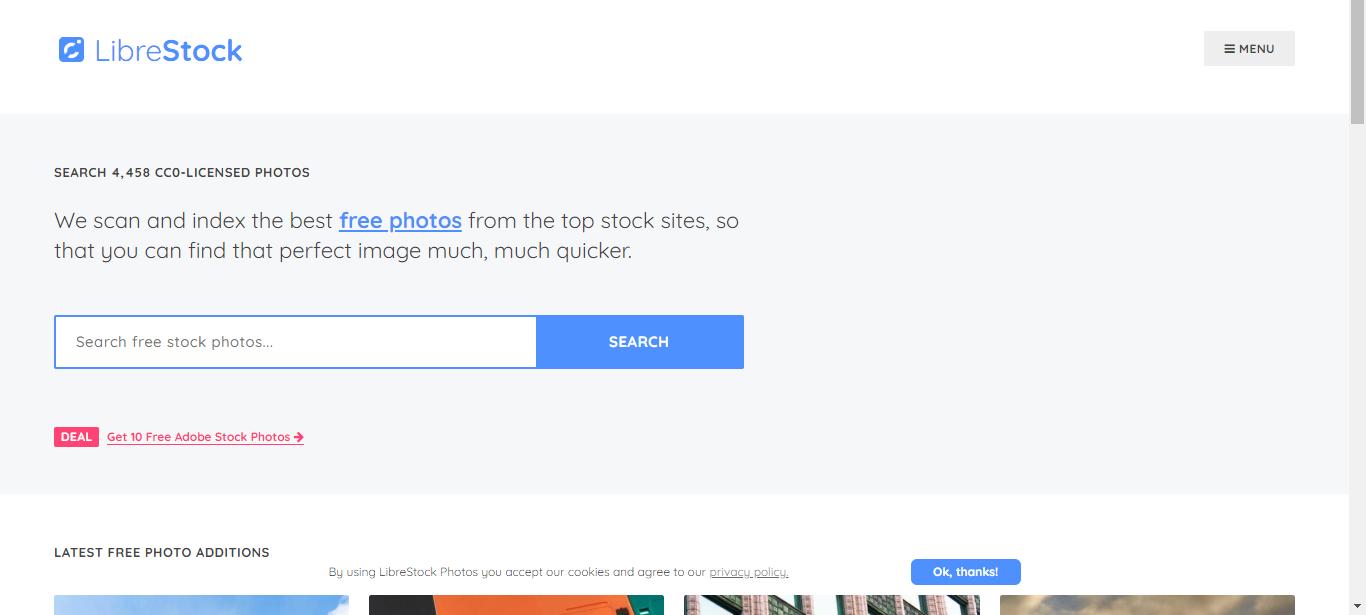Click the LibreStock logo icon
The image size is (1366, 615).
(x=71, y=50)
